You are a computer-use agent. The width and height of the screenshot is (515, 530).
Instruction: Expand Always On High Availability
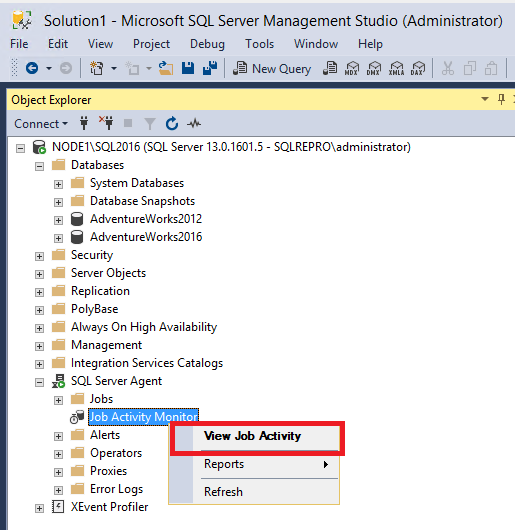(x=40, y=328)
